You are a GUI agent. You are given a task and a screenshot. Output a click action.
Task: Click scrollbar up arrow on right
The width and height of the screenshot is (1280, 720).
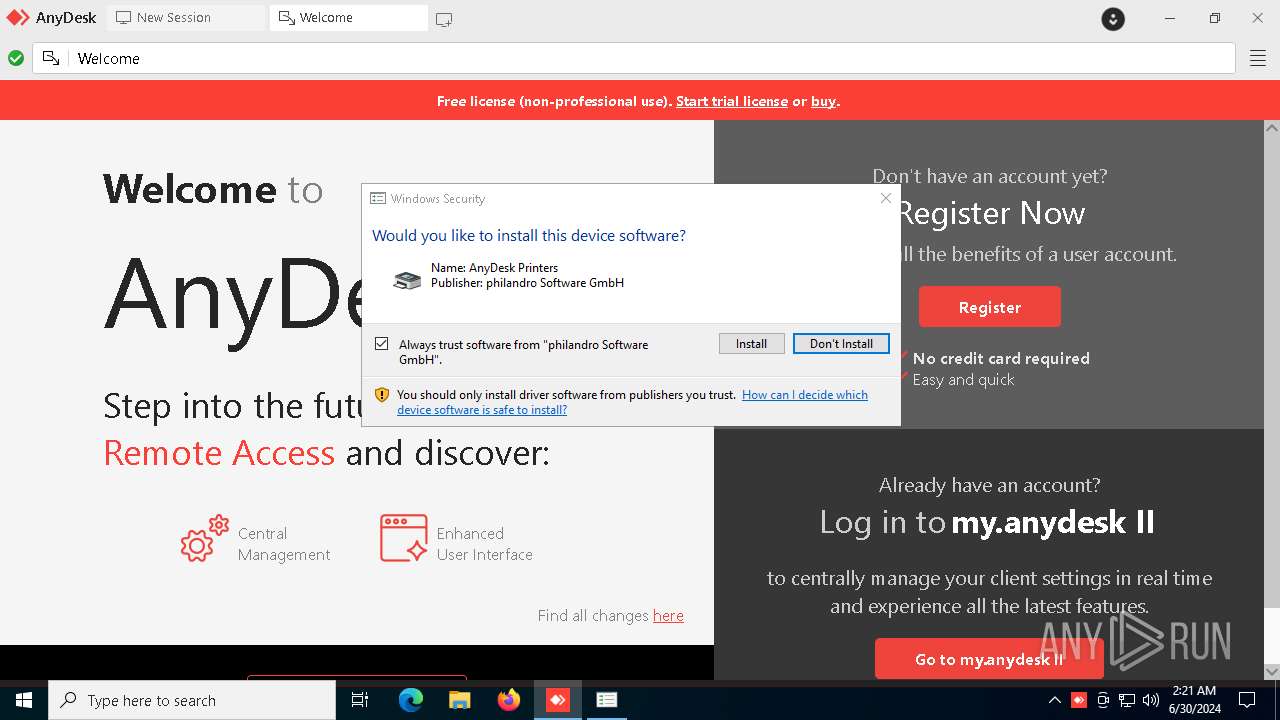pos(1272,128)
